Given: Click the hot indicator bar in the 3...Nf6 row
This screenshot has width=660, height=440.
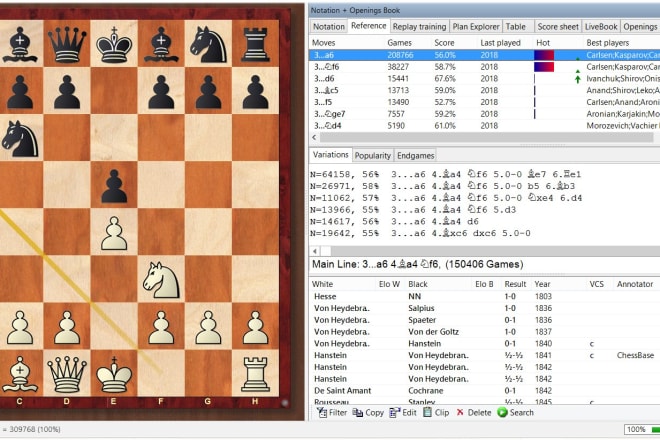Looking at the screenshot, I should coord(544,67).
